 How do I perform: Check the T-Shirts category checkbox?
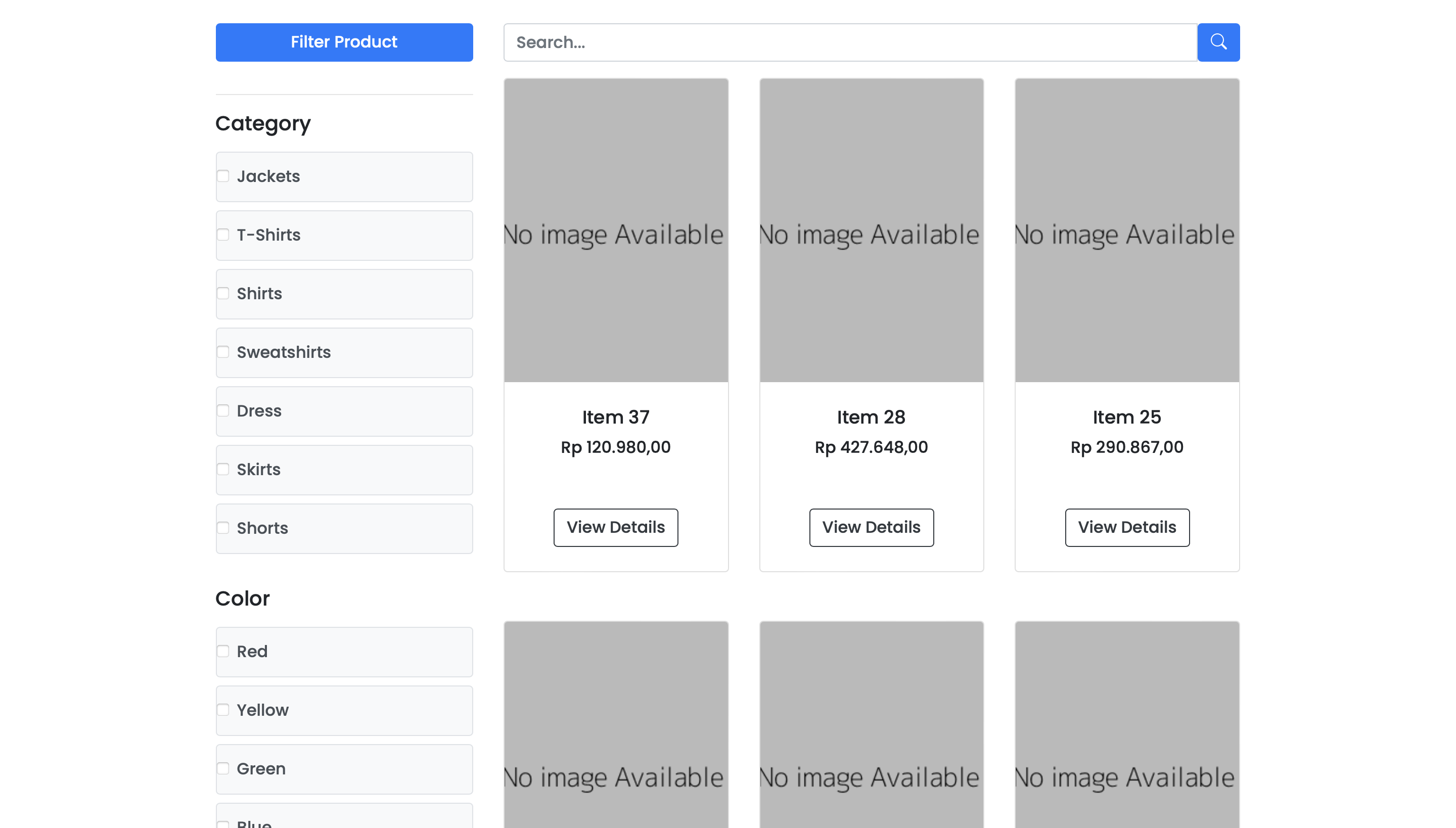[223, 235]
